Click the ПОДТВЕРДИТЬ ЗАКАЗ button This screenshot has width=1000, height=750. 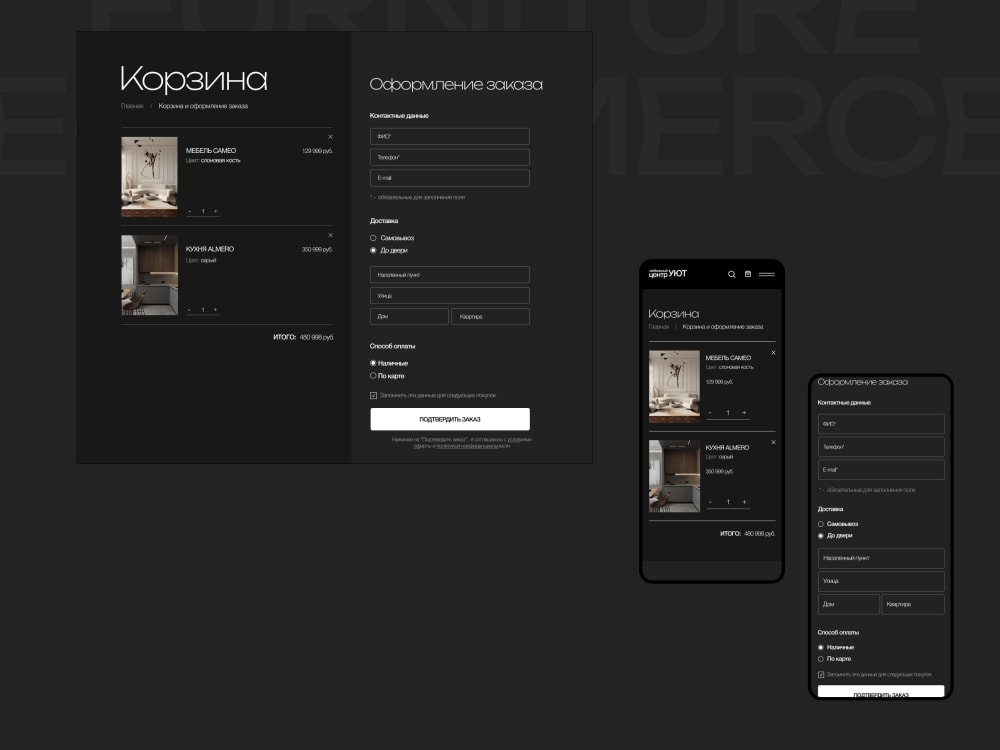pos(449,419)
